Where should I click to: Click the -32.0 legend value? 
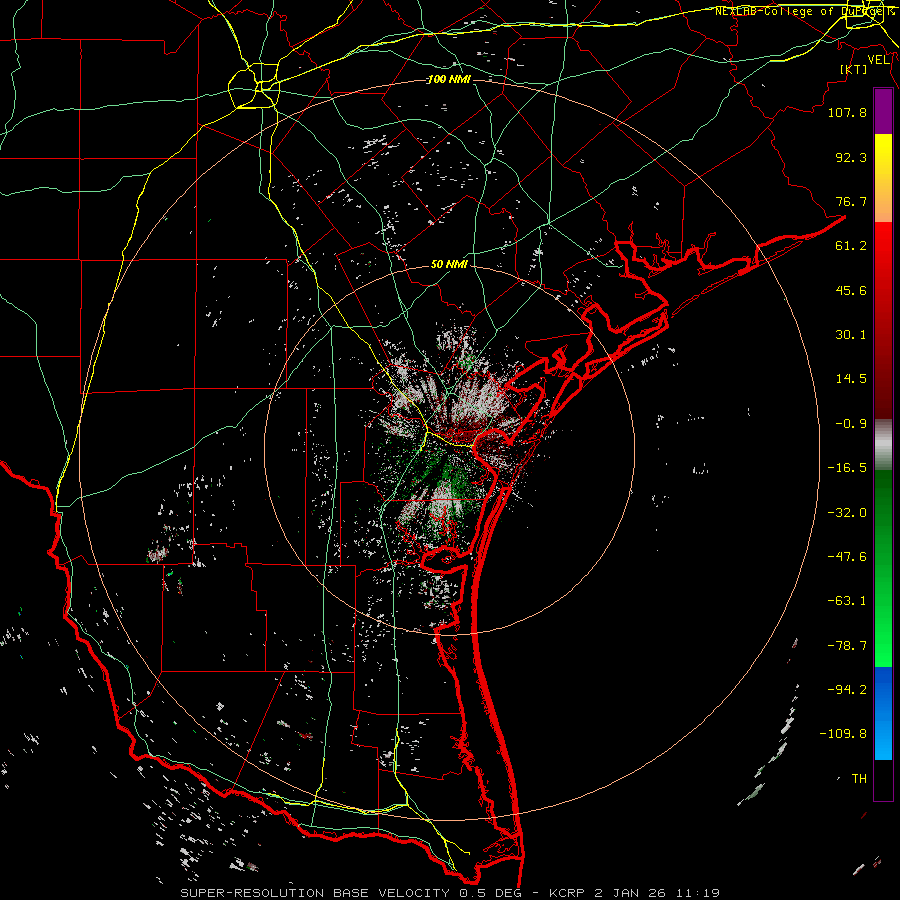tap(847, 513)
